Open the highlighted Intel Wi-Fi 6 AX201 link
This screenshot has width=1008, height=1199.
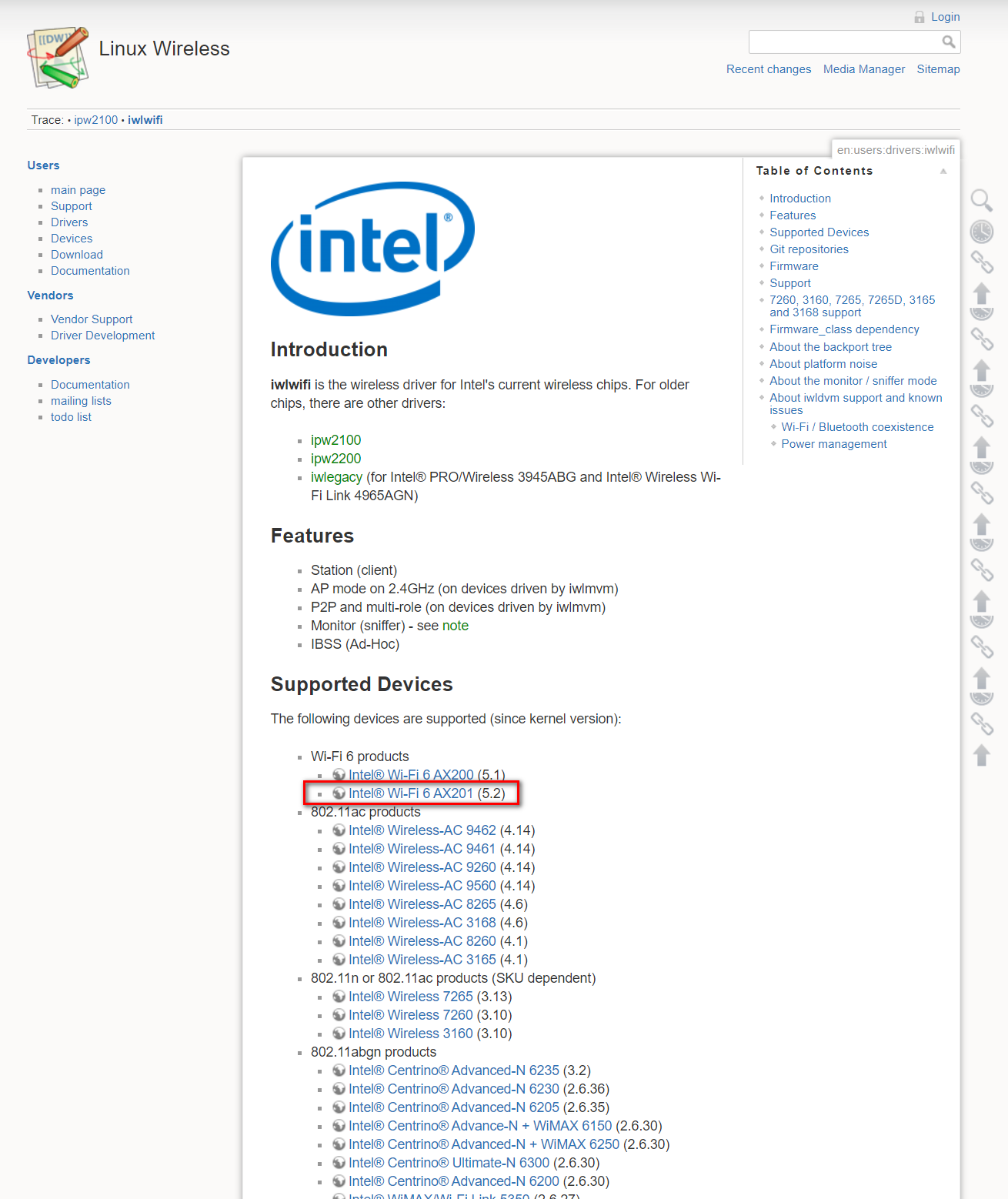[411, 793]
